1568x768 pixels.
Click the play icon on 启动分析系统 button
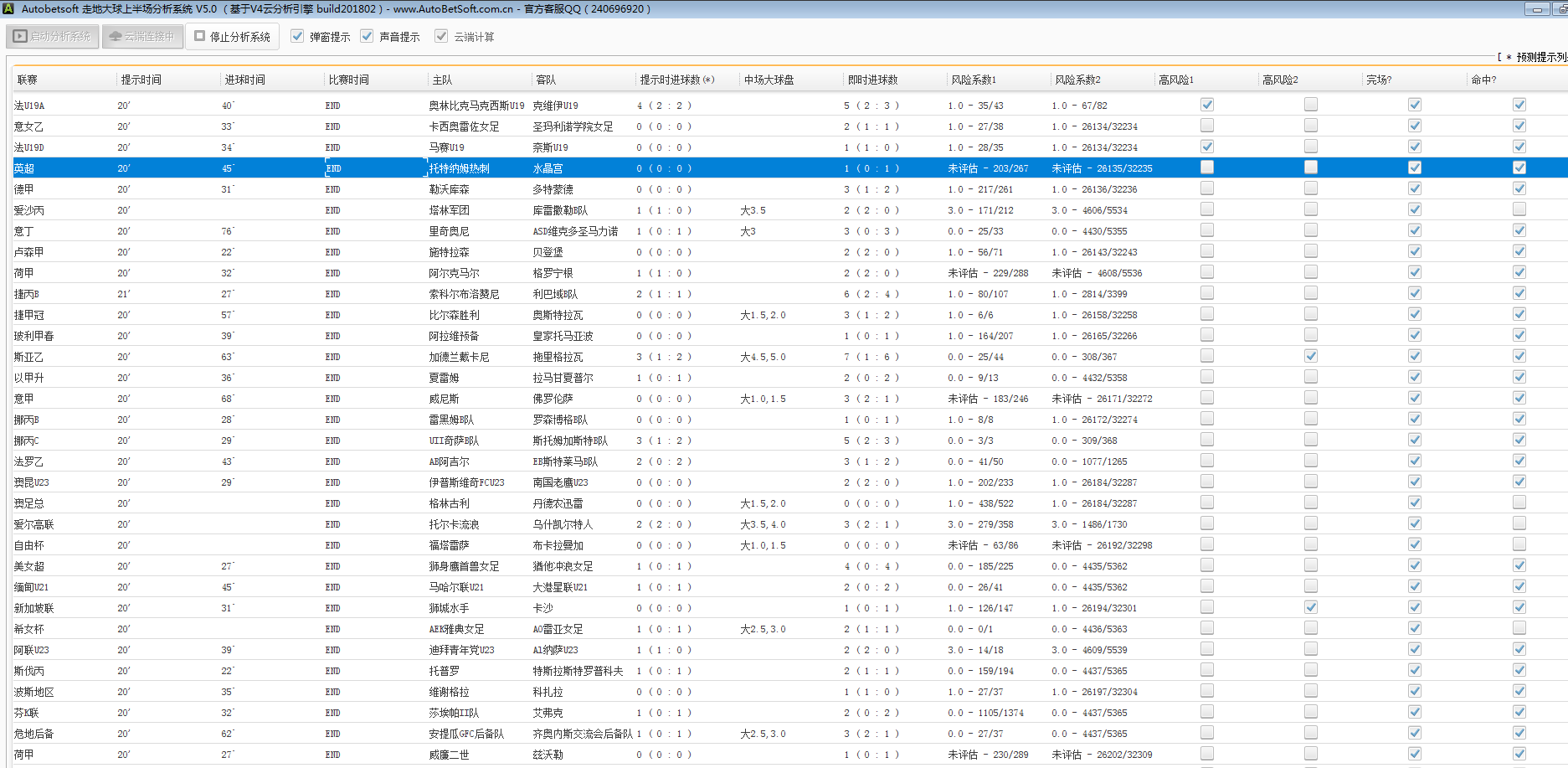(20, 37)
